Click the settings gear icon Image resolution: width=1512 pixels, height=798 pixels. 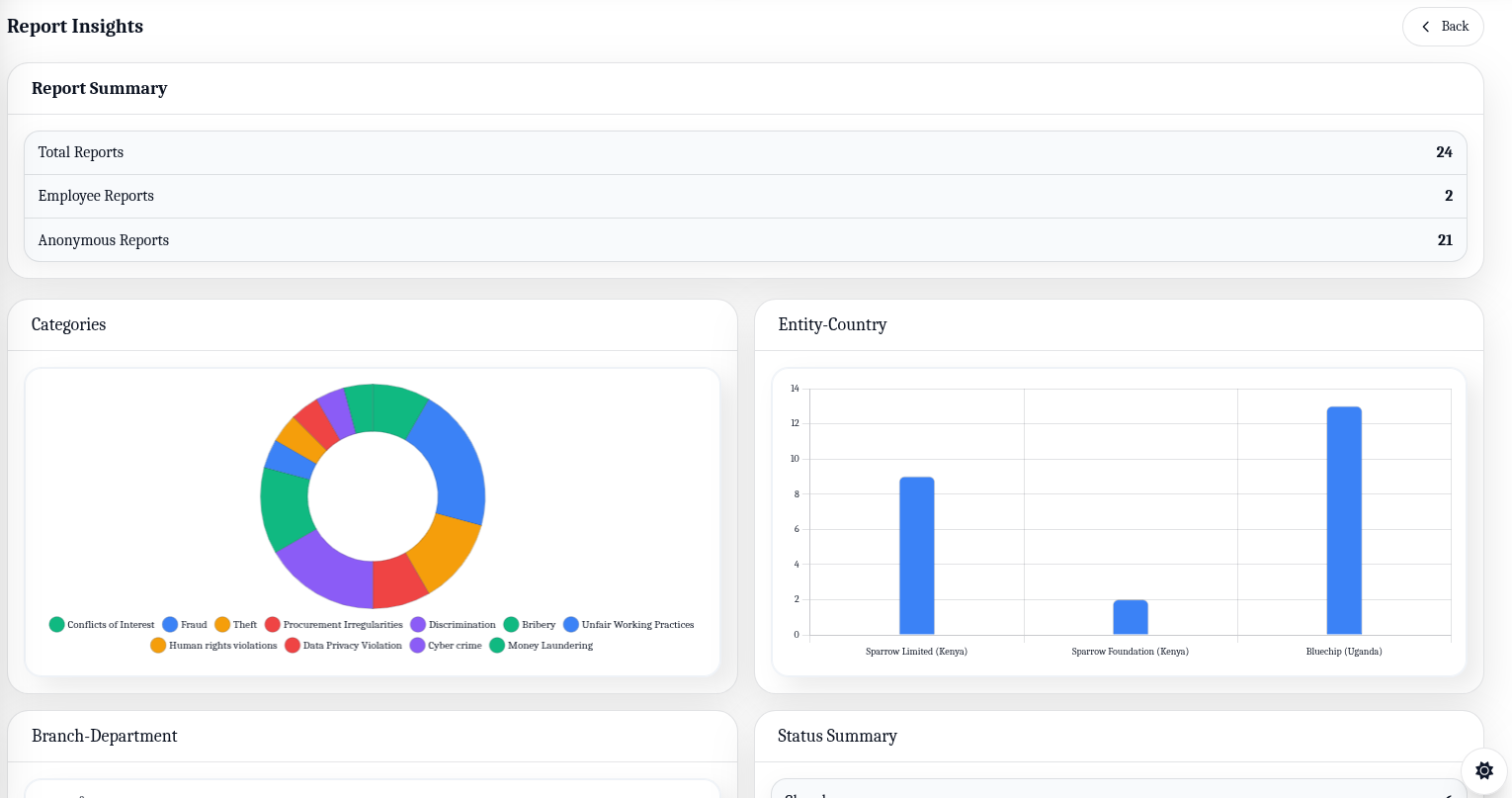[1483, 770]
